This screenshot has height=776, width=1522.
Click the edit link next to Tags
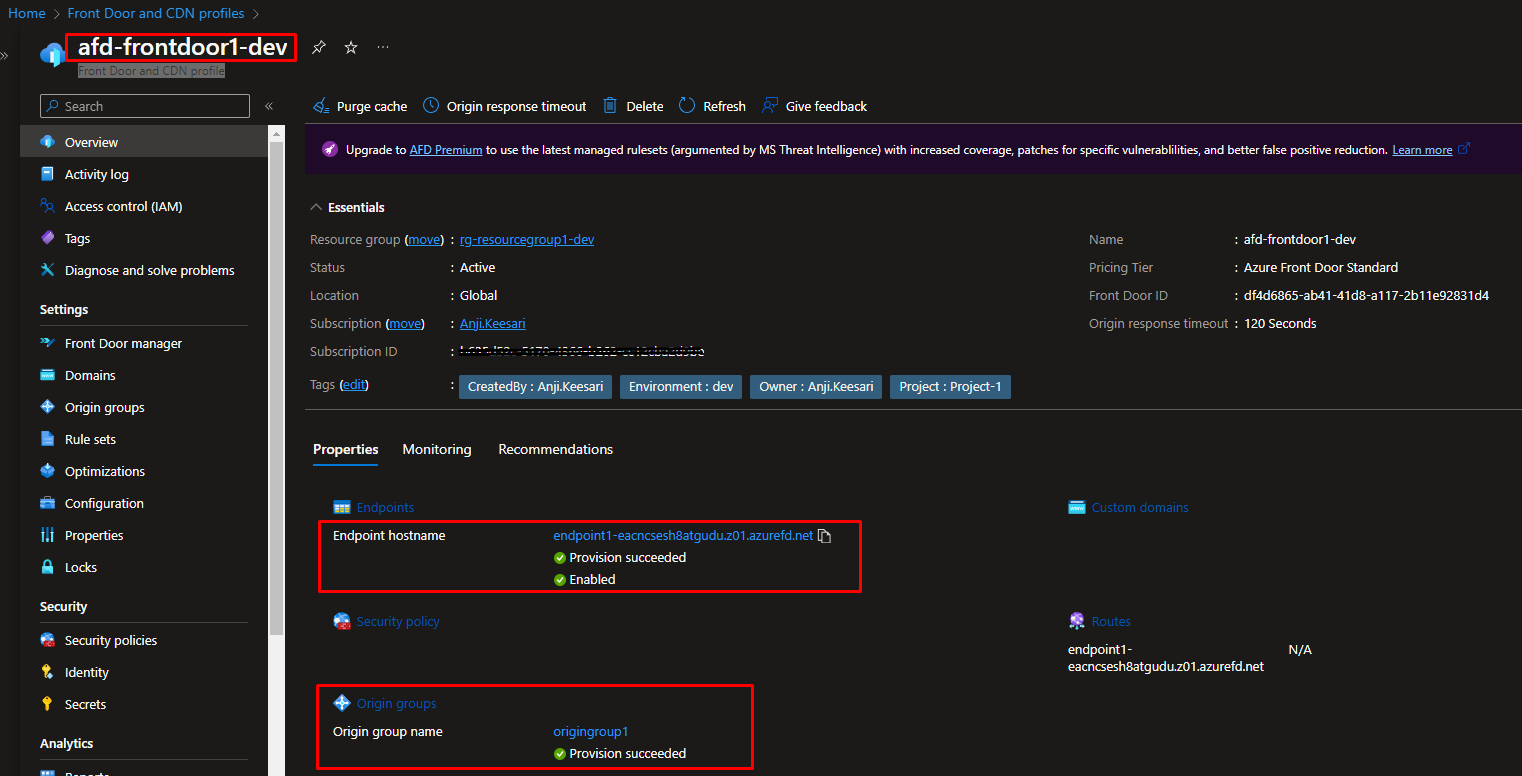354,385
